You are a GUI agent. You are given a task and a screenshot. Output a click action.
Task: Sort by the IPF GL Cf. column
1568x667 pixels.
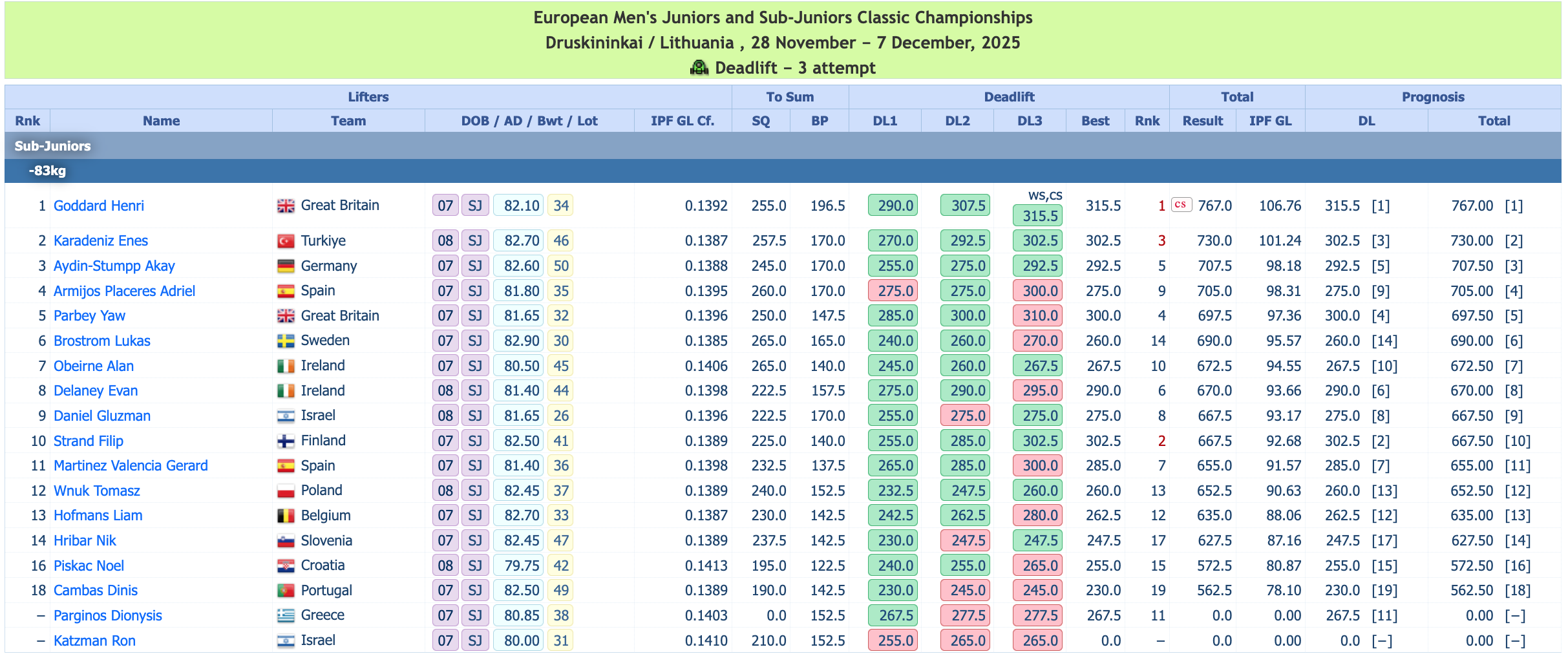coord(682,121)
